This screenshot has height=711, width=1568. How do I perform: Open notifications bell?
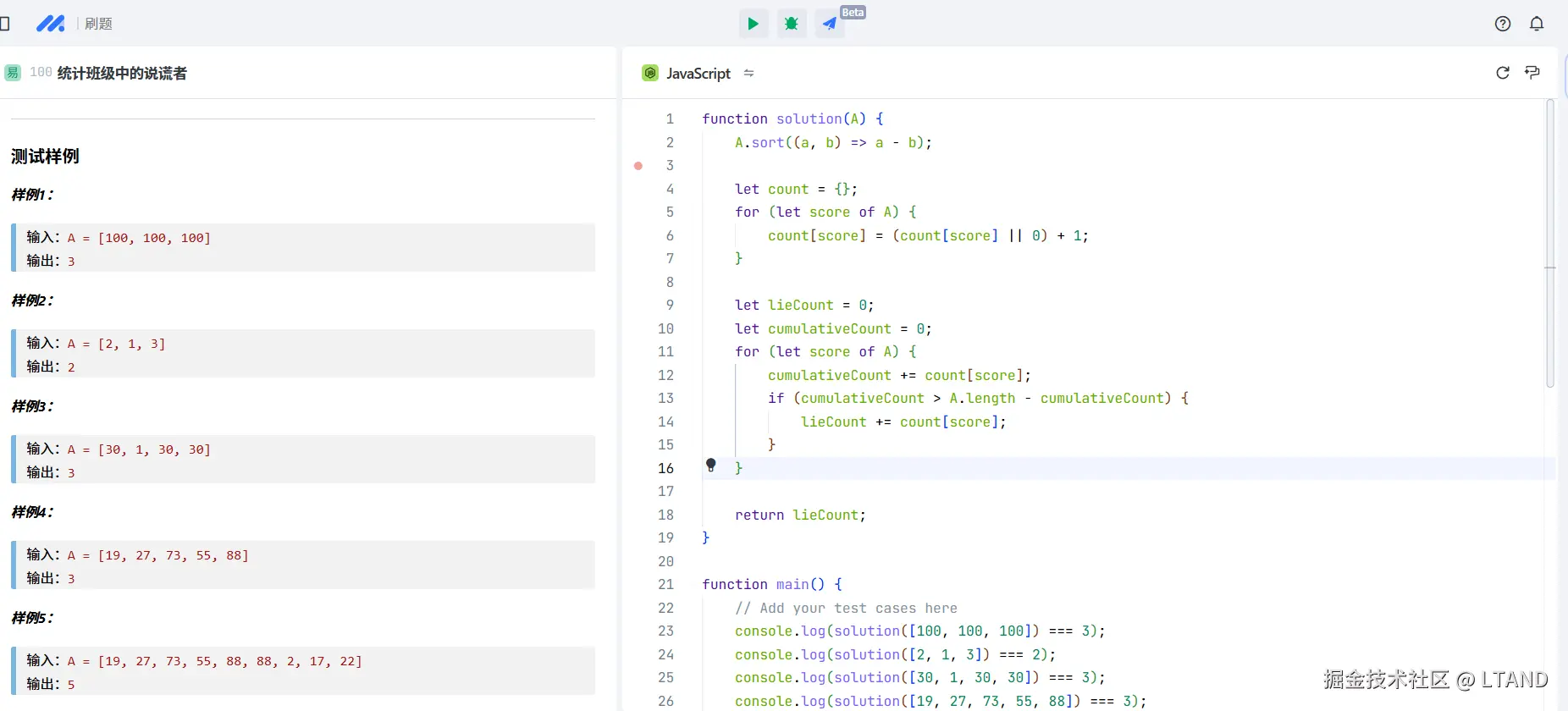point(1537,24)
